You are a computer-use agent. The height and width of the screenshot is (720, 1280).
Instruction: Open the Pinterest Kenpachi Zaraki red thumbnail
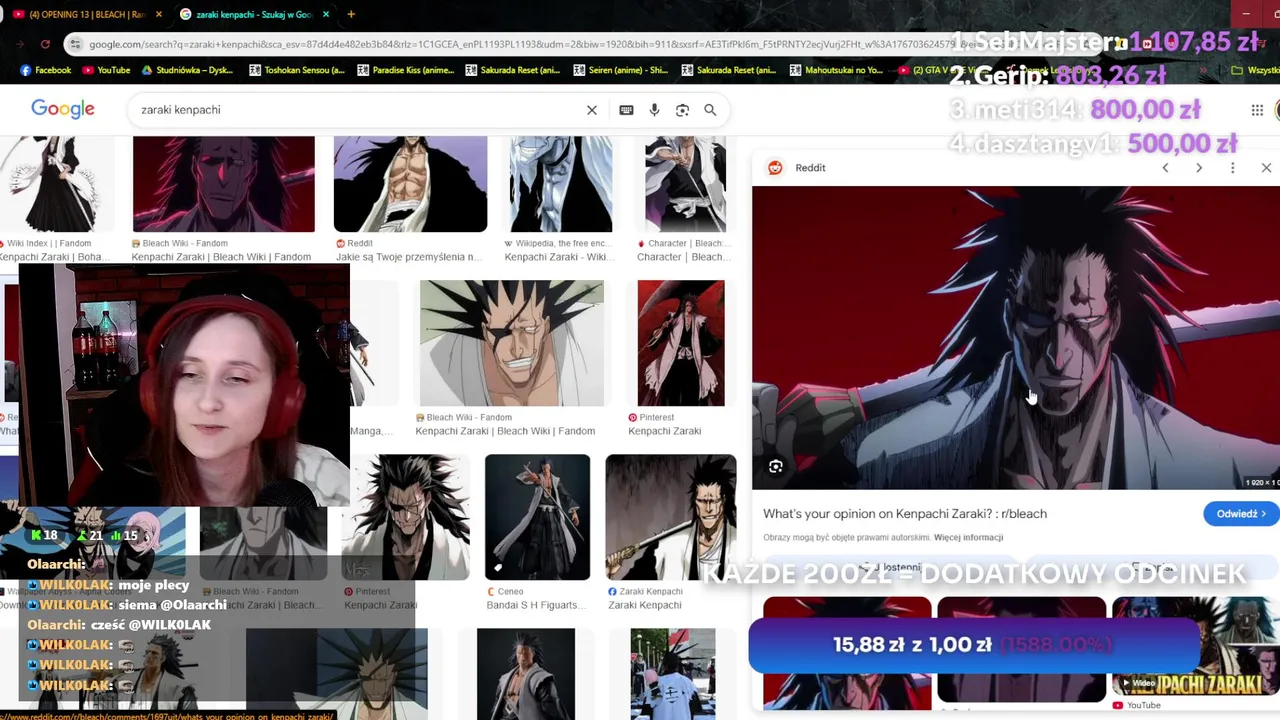click(x=681, y=343)
